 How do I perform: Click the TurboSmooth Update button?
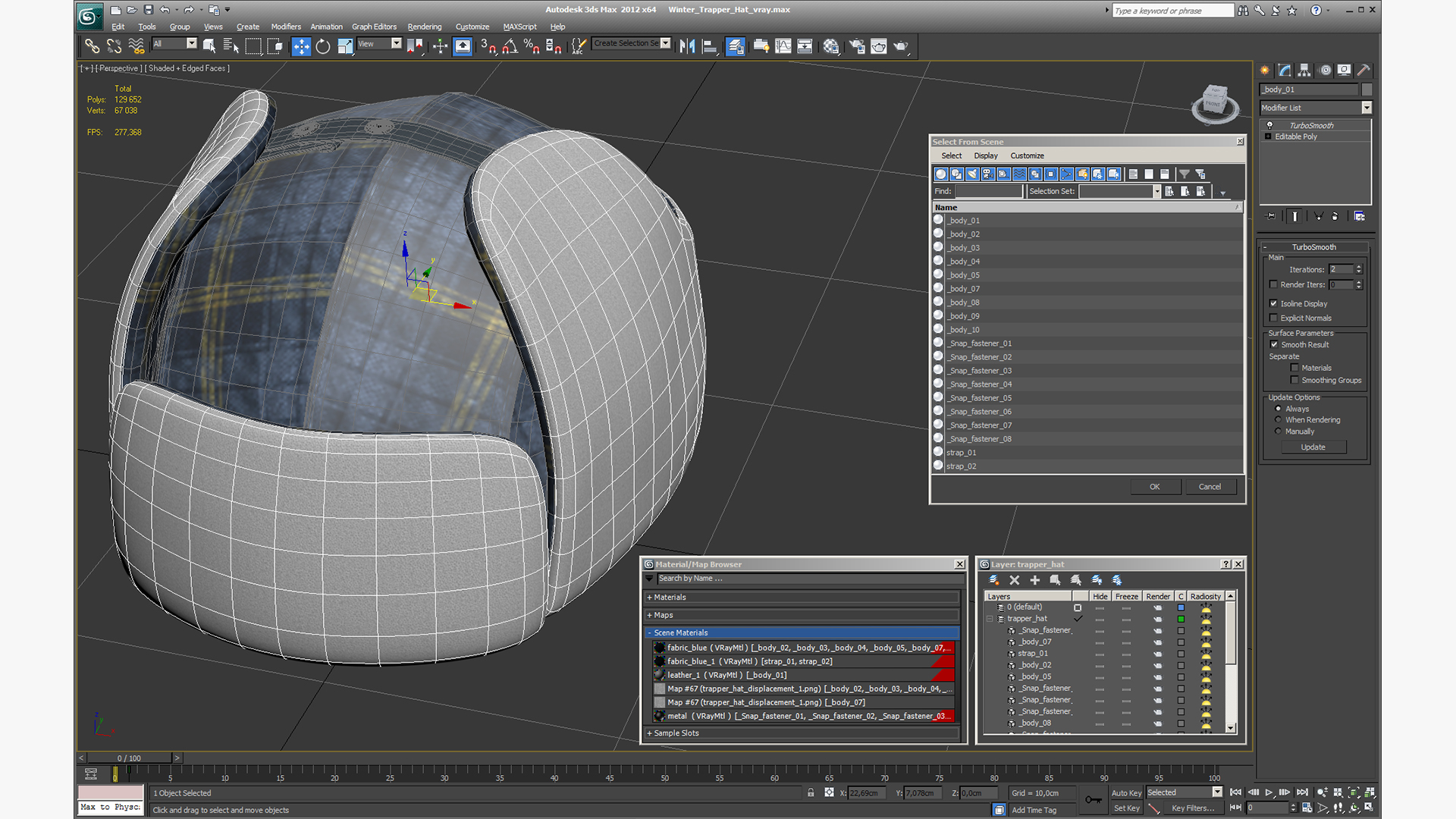(1313, 447)
